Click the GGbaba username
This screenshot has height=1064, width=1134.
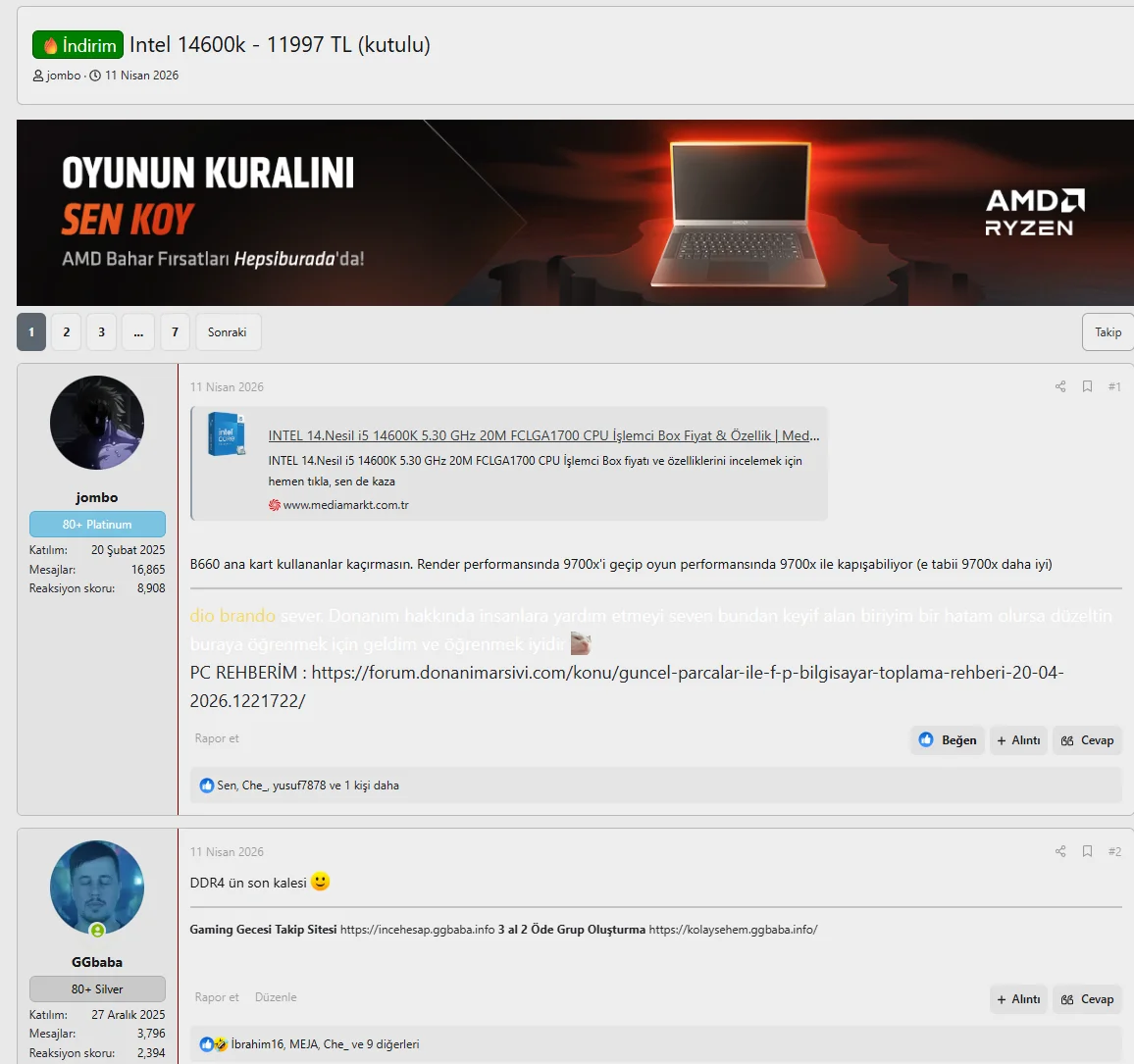coord(97,962)
